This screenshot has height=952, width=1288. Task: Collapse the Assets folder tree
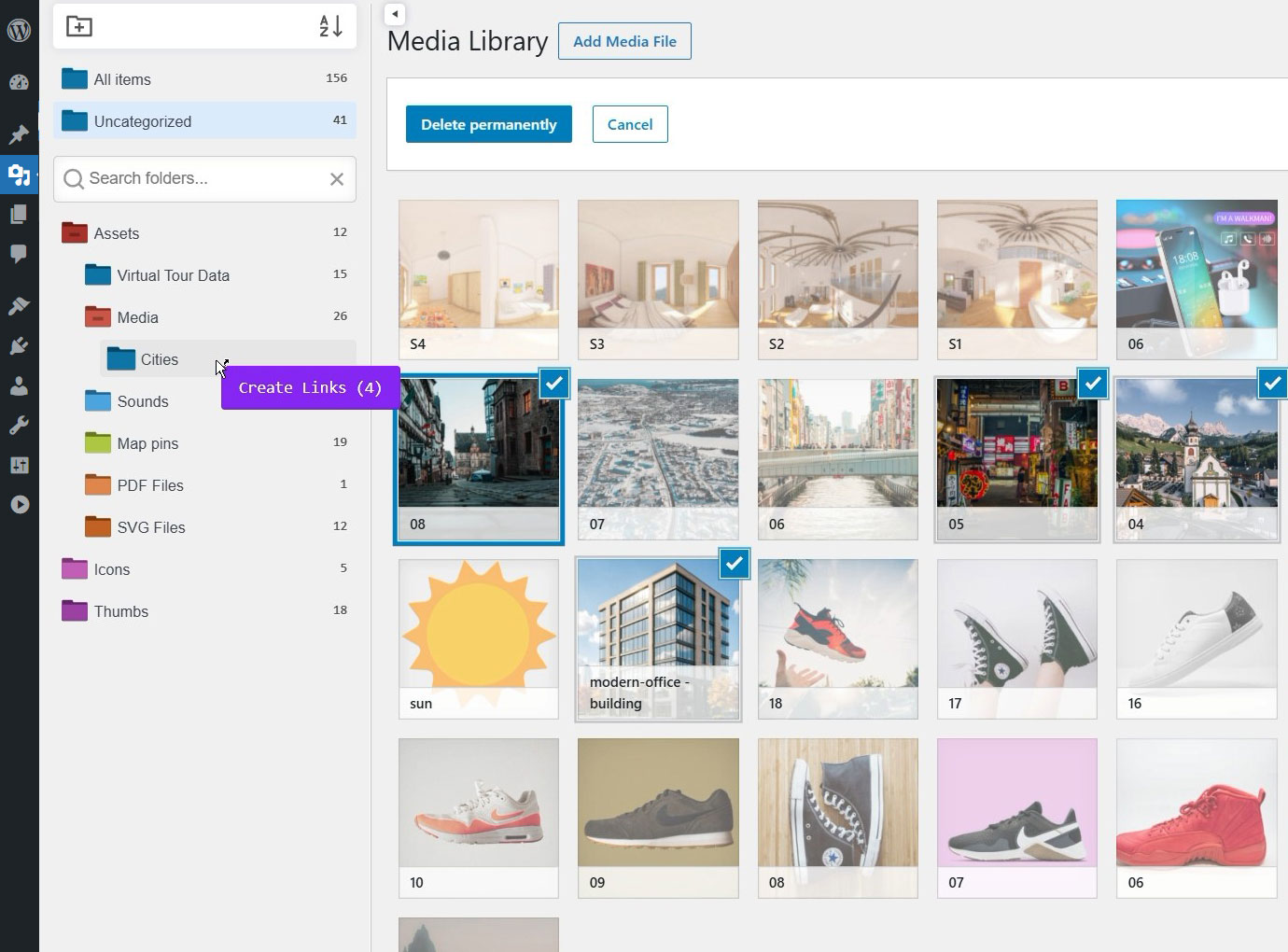75,232
